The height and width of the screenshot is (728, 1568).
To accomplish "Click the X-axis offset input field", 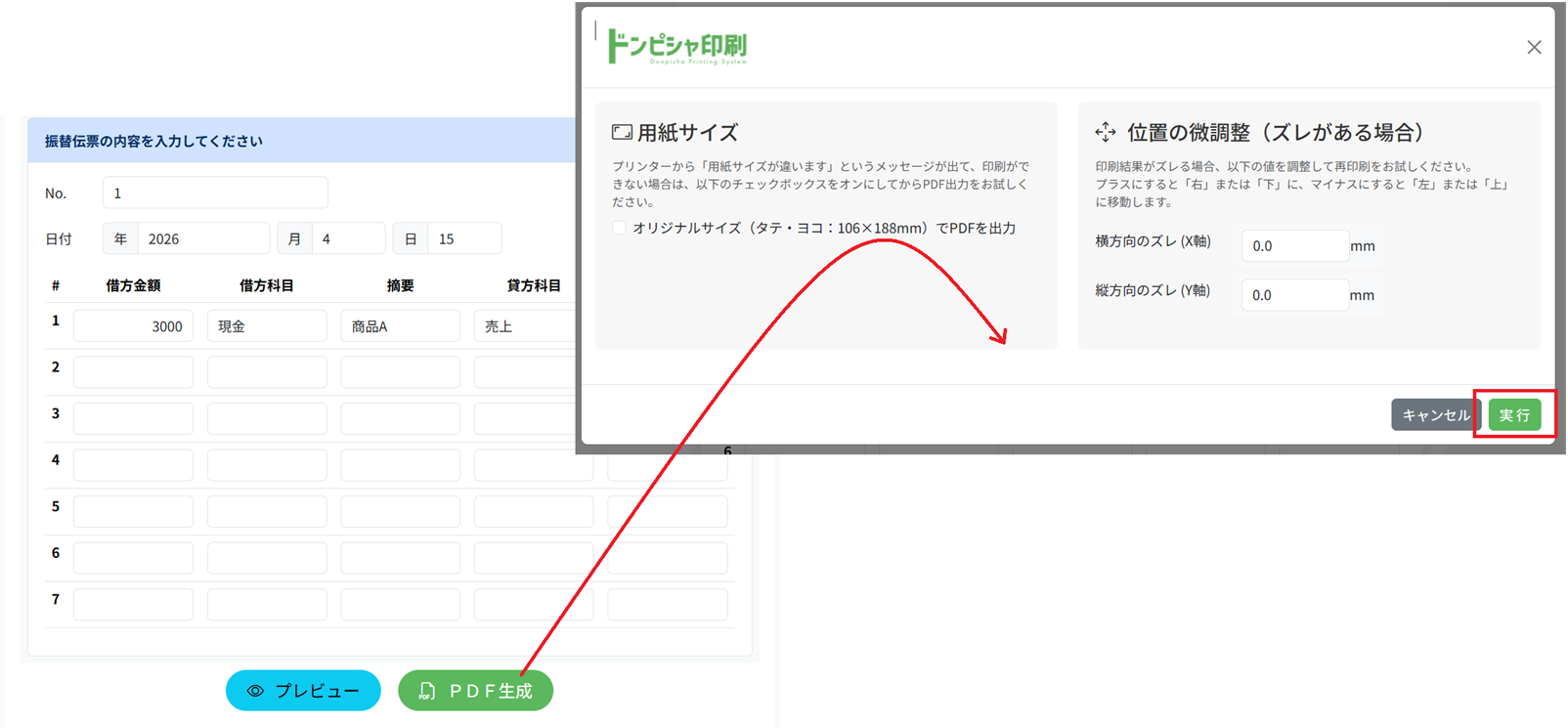I will (x=1293, y=246).
